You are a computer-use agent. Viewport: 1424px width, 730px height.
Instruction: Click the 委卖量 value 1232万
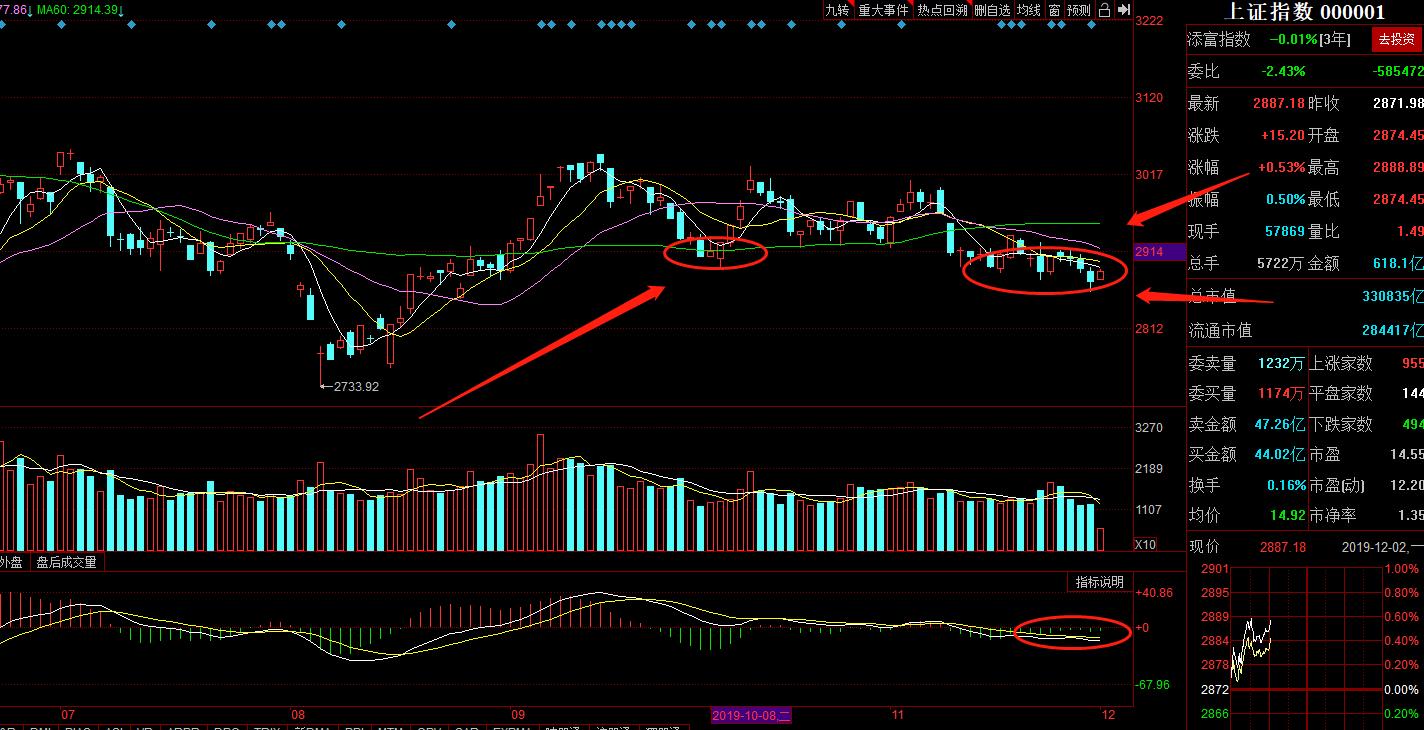(x=1282, y=364)
